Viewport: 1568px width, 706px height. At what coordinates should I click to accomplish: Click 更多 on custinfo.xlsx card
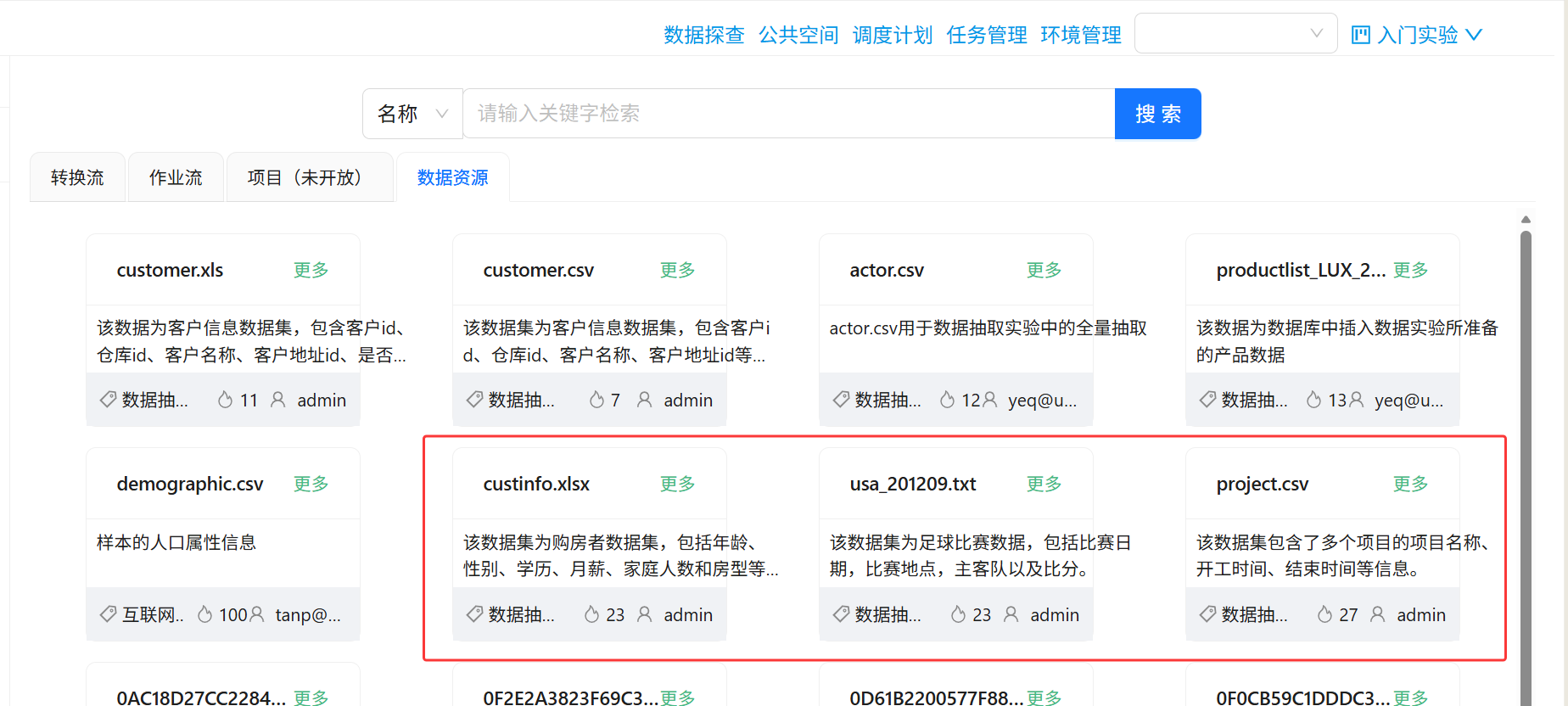(677, 484)
